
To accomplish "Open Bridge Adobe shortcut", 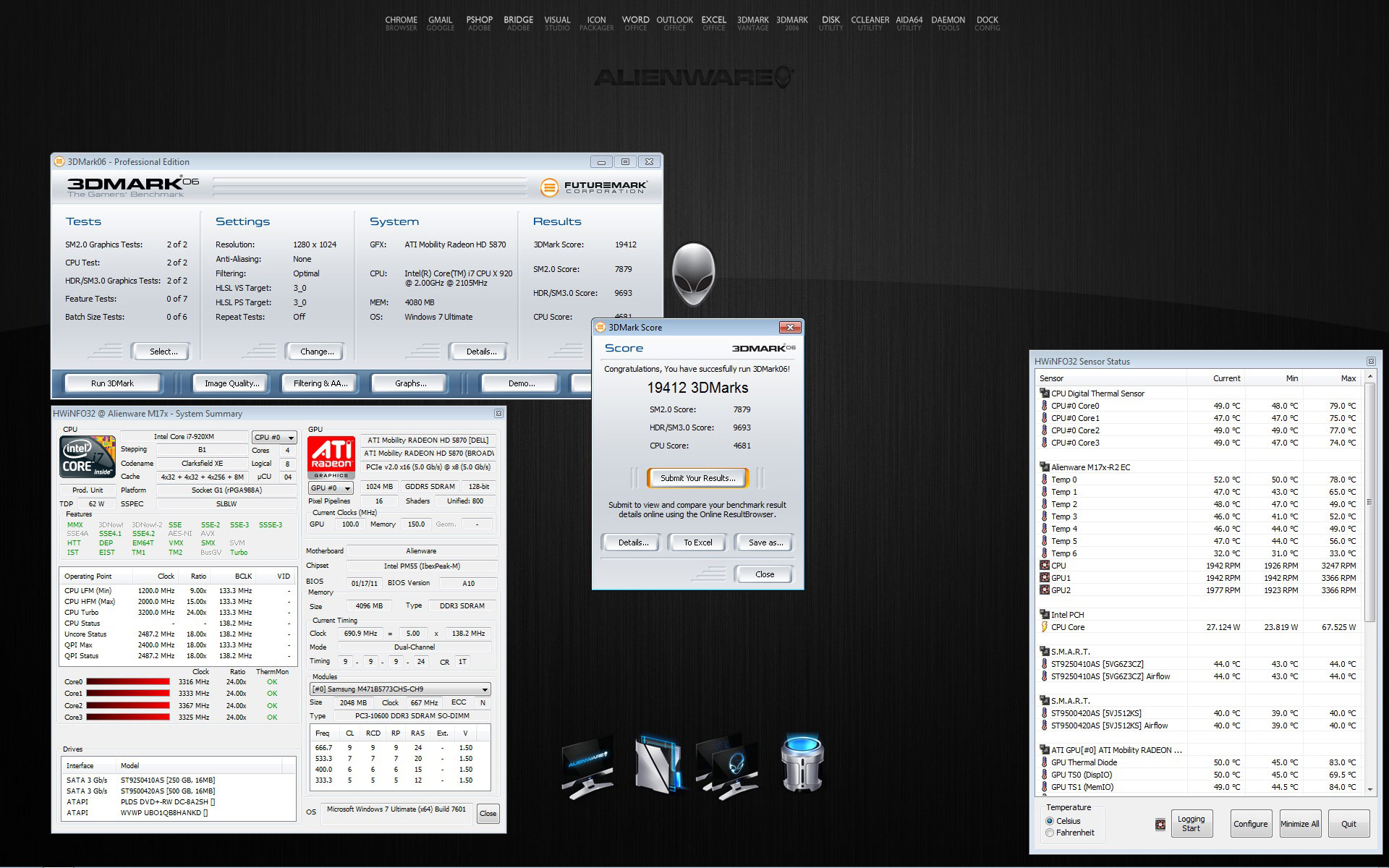I will pos(518,24).
